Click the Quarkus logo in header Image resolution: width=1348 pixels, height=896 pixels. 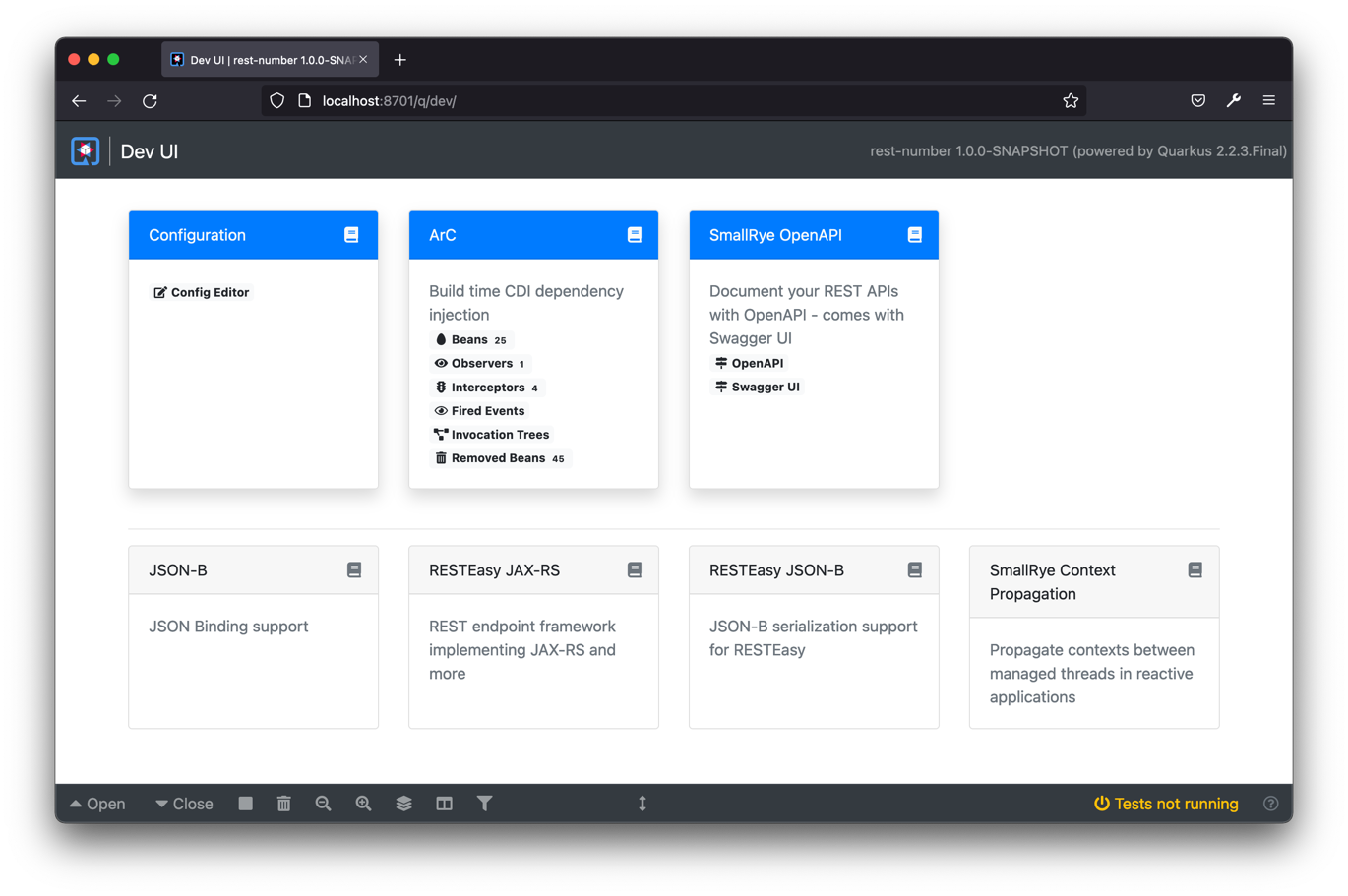click(86, 151)
